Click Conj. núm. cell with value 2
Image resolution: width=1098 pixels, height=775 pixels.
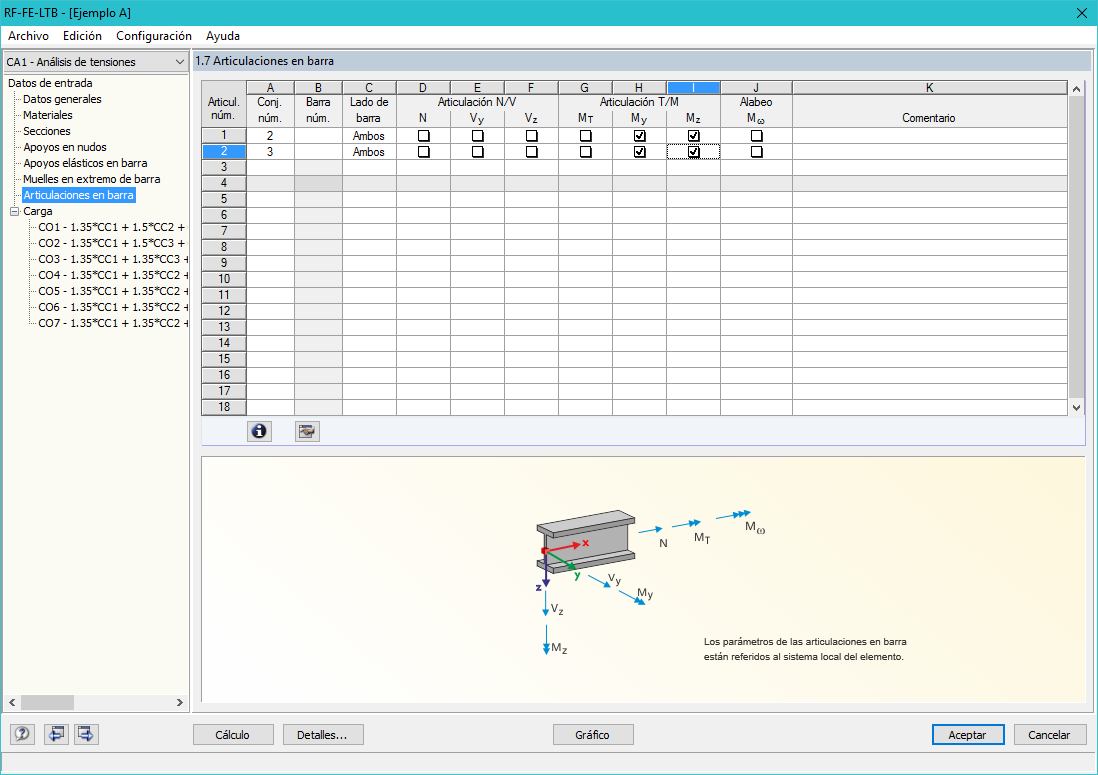pyautogui.click(x=270, y=136)
